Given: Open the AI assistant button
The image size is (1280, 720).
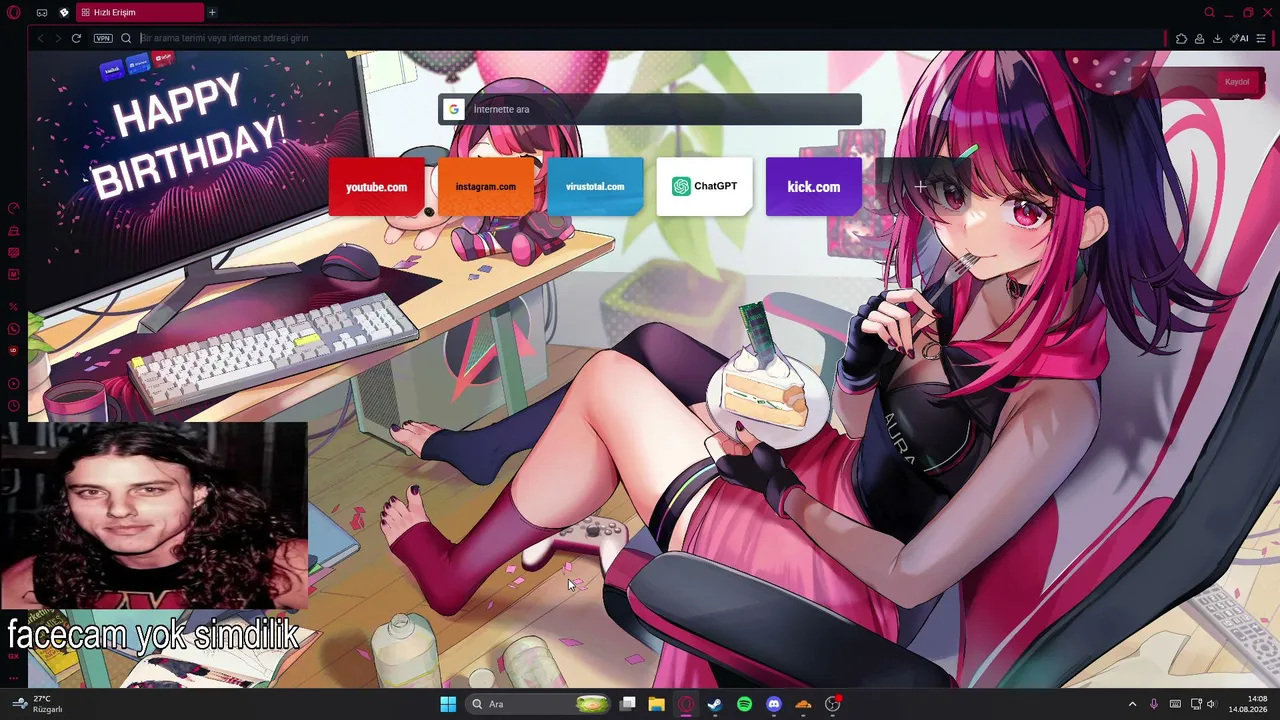Looking at the screenshot, I should point(1240,38).
